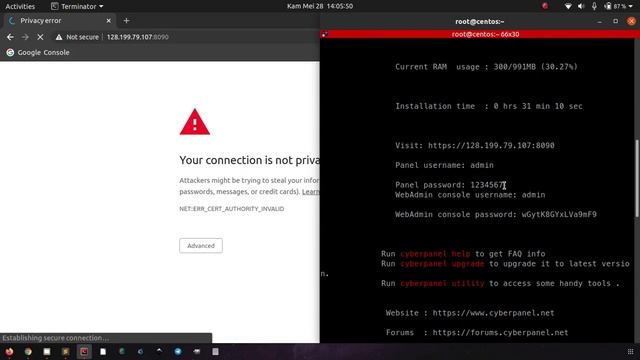
Task: Click the Advanced button
Action: click(x=201, y=246)
